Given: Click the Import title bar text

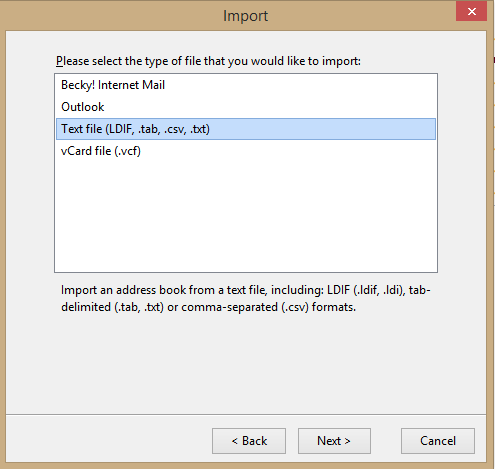Looking at the screenshot, I should click(x=245, y=16).
